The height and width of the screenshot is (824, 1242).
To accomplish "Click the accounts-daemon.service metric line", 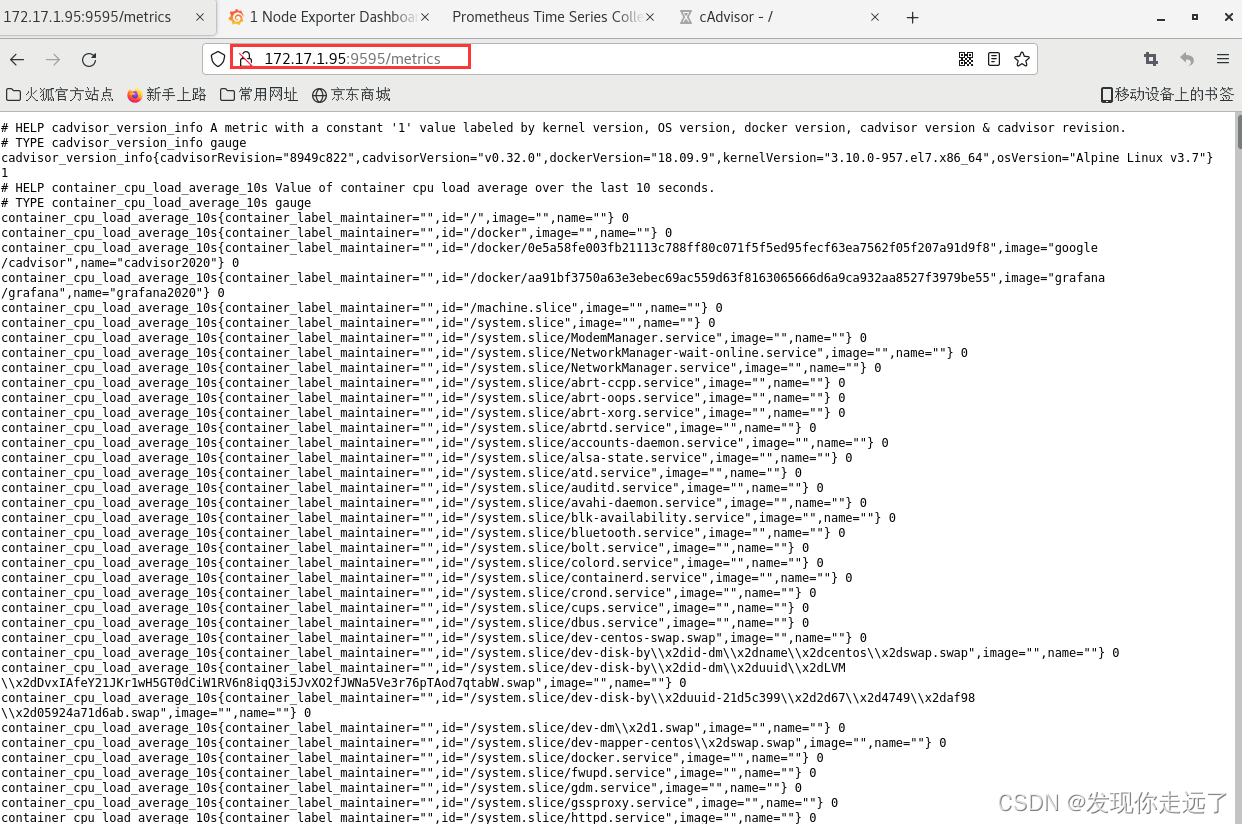I will pyautogui.click(x=445, y=443).
